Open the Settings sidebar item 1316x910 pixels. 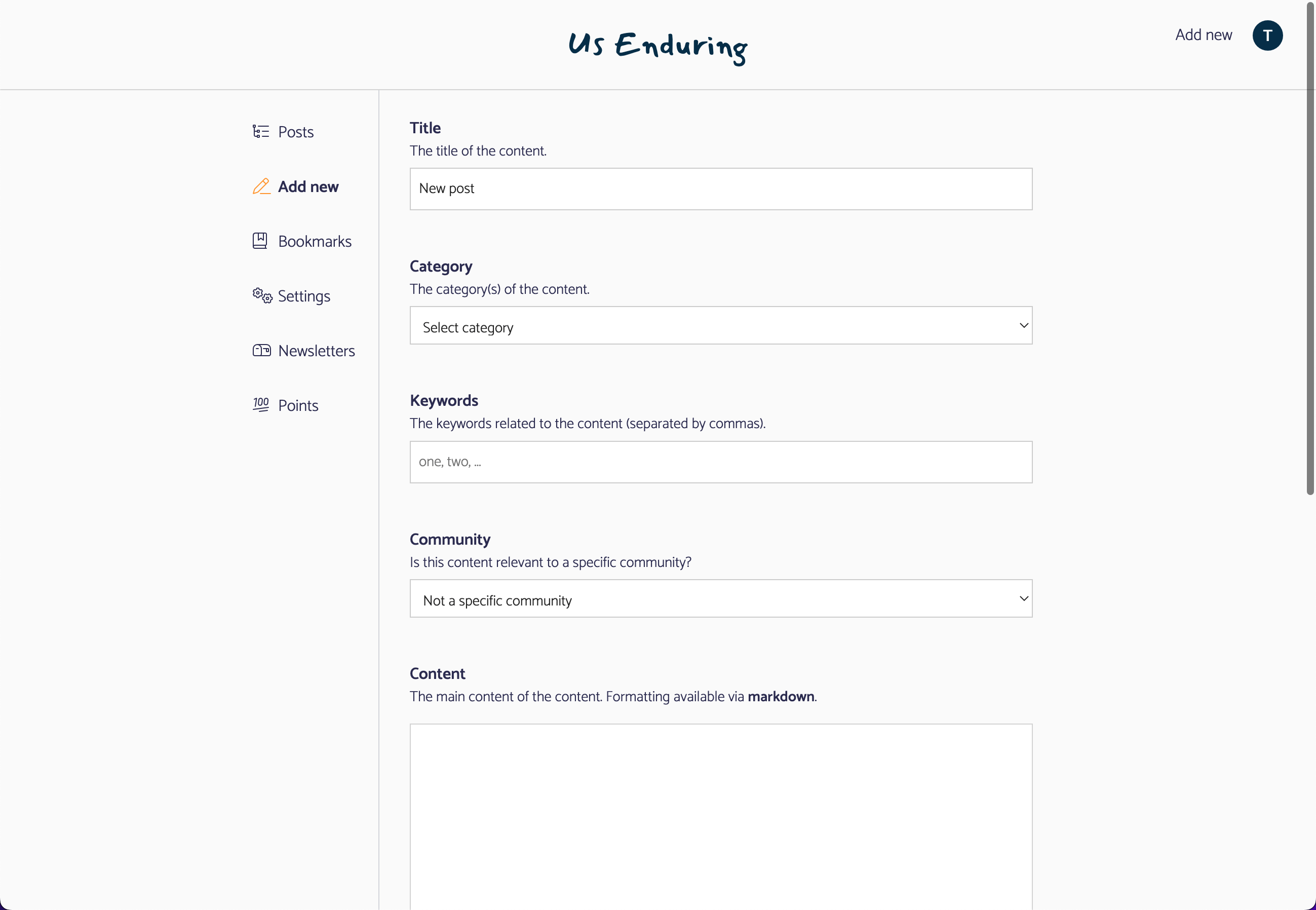point(304,296)
